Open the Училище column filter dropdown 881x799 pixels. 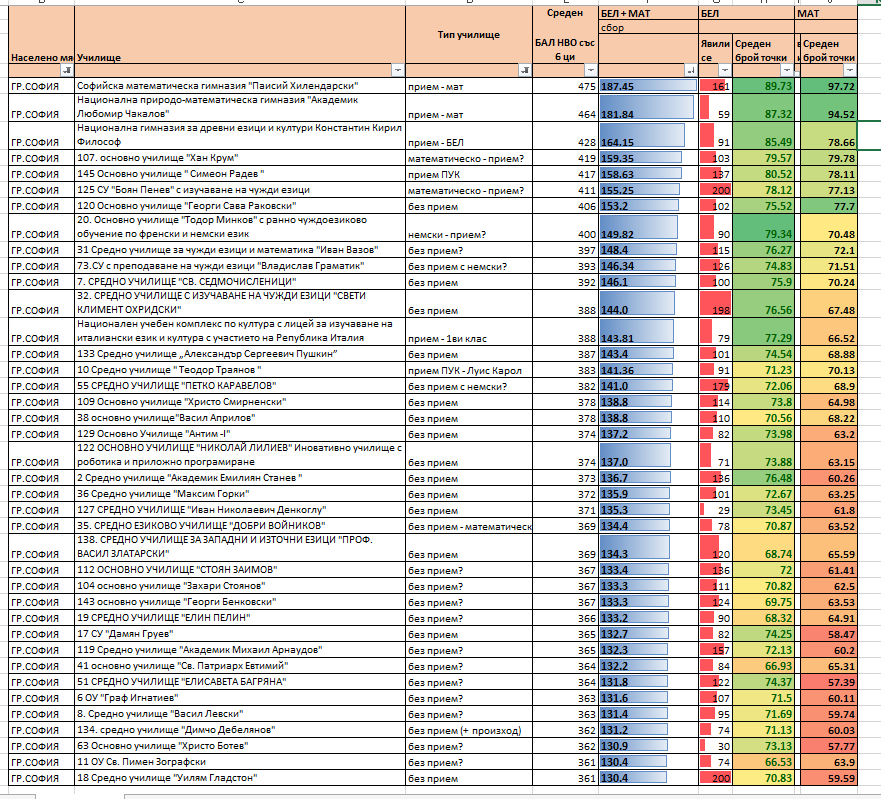point(397,71)
